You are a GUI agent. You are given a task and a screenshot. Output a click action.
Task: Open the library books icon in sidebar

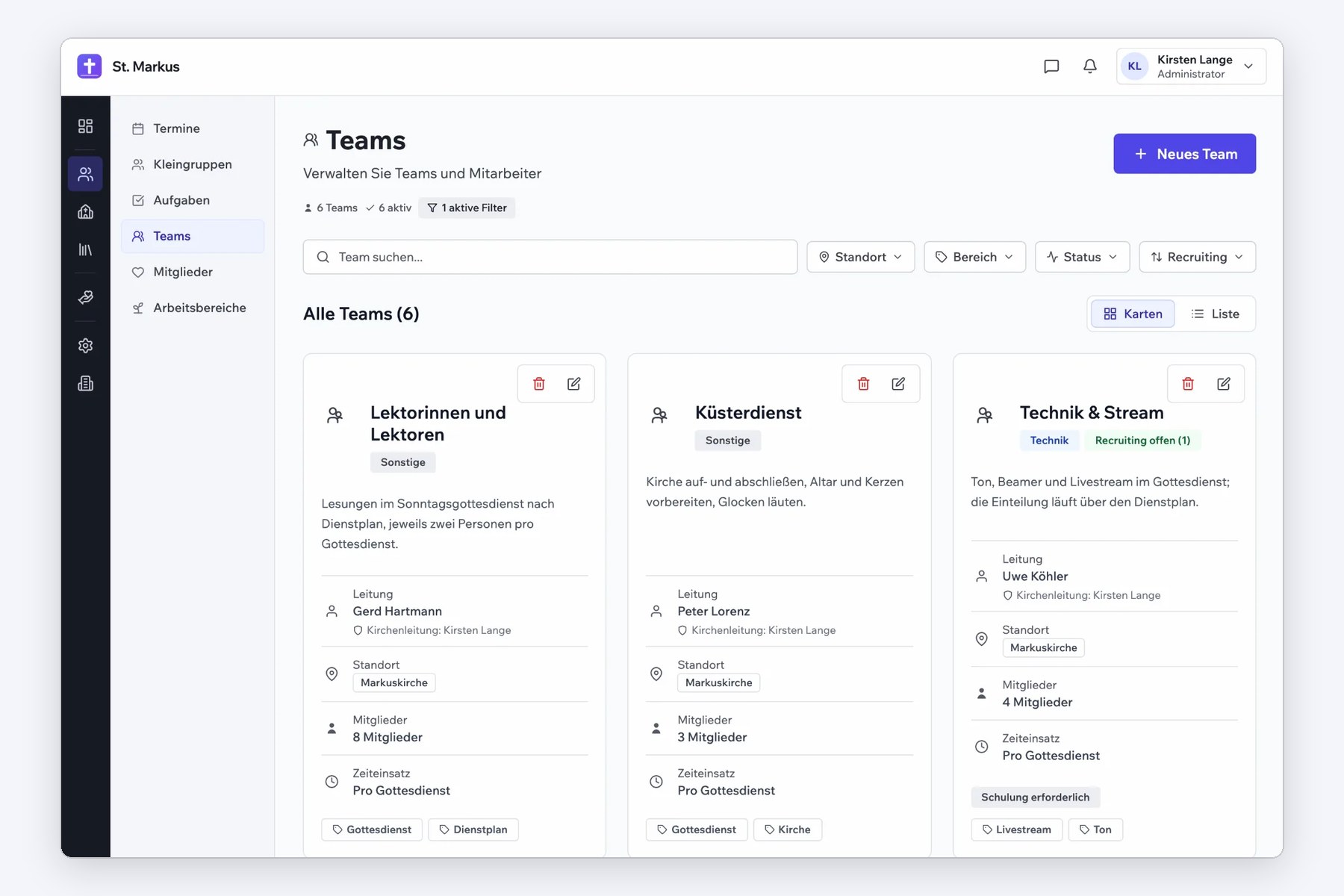pyautogui.click(x=85, y=249)
